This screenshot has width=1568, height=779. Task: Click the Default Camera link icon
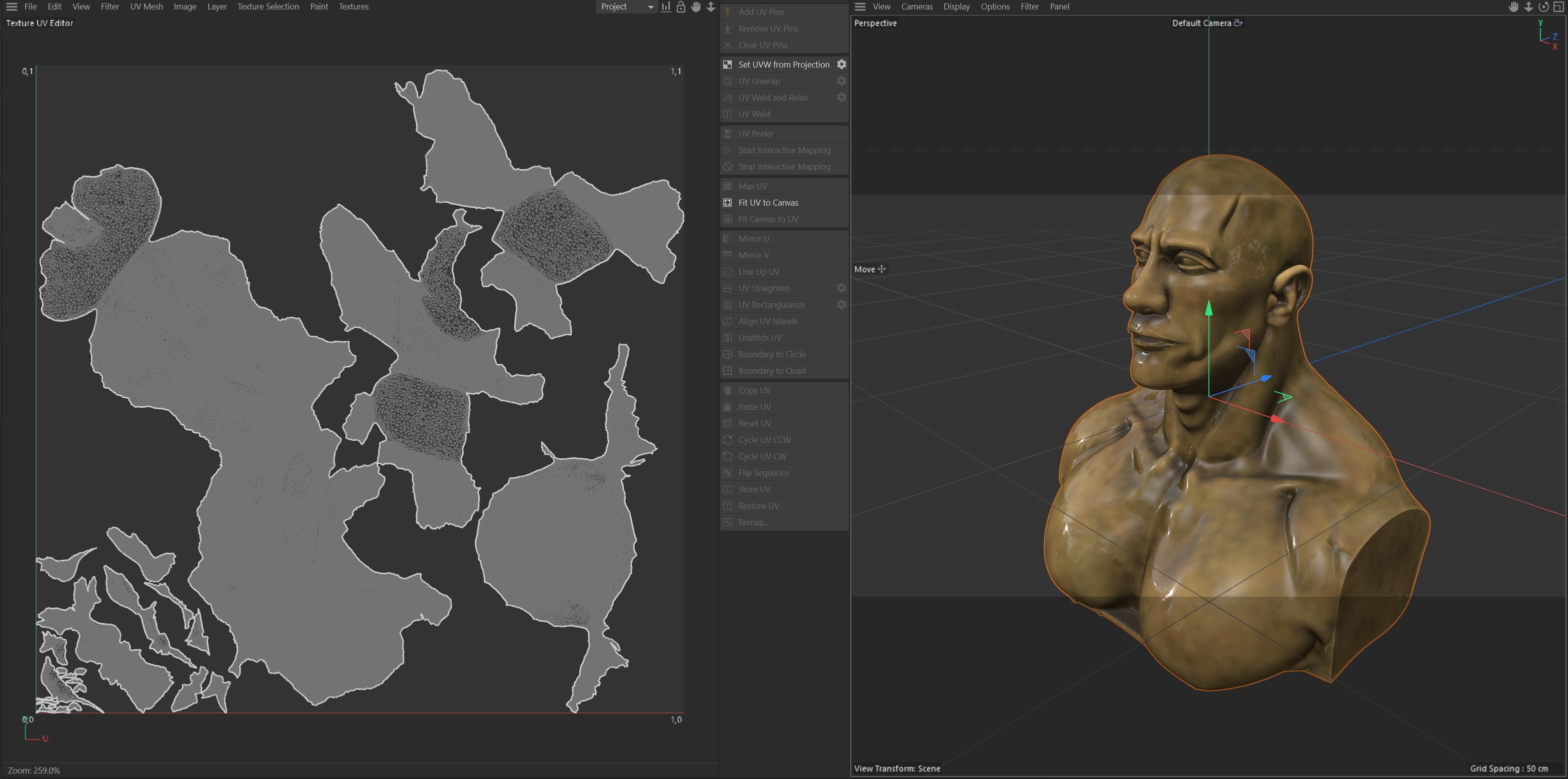tap(1238, 23)
